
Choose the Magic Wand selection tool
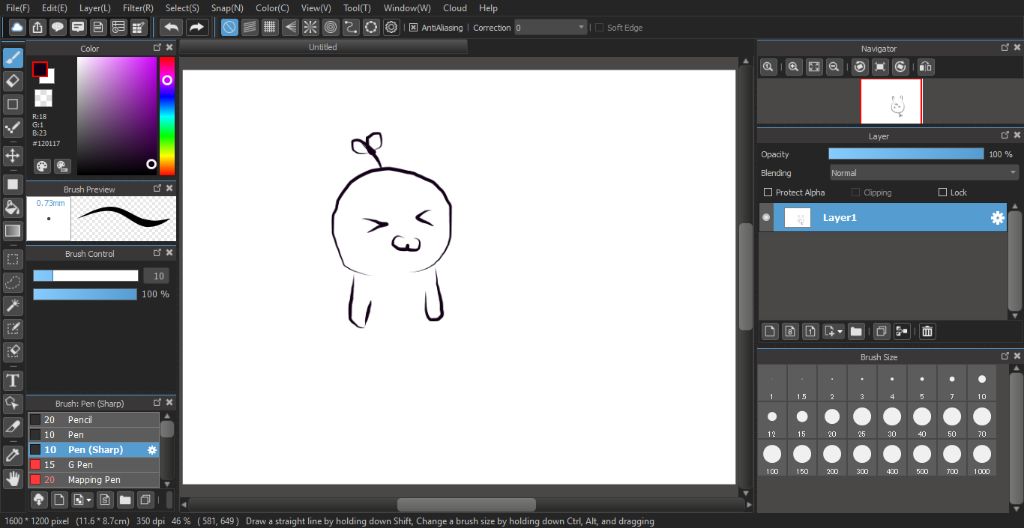point(13,305)
